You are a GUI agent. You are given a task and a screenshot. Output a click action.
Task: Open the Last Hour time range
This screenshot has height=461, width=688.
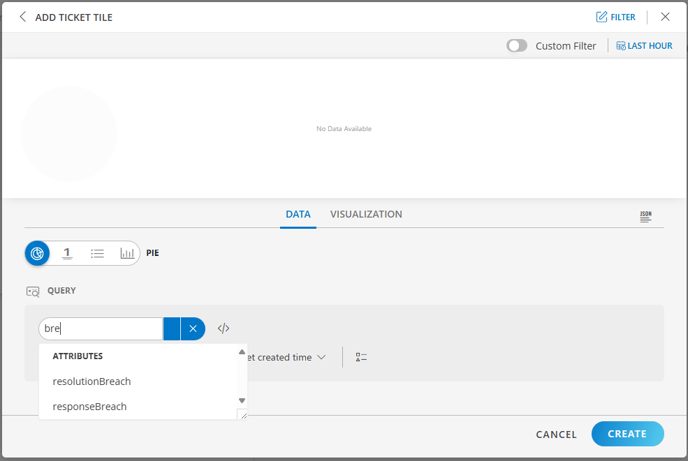pos(644,46)
